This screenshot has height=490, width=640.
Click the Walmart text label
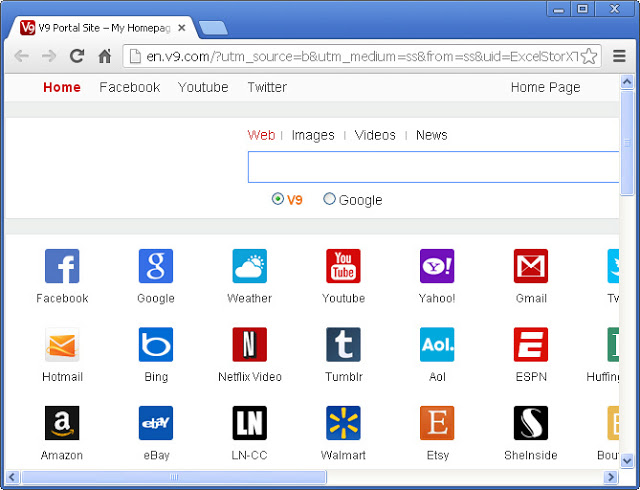343,455
